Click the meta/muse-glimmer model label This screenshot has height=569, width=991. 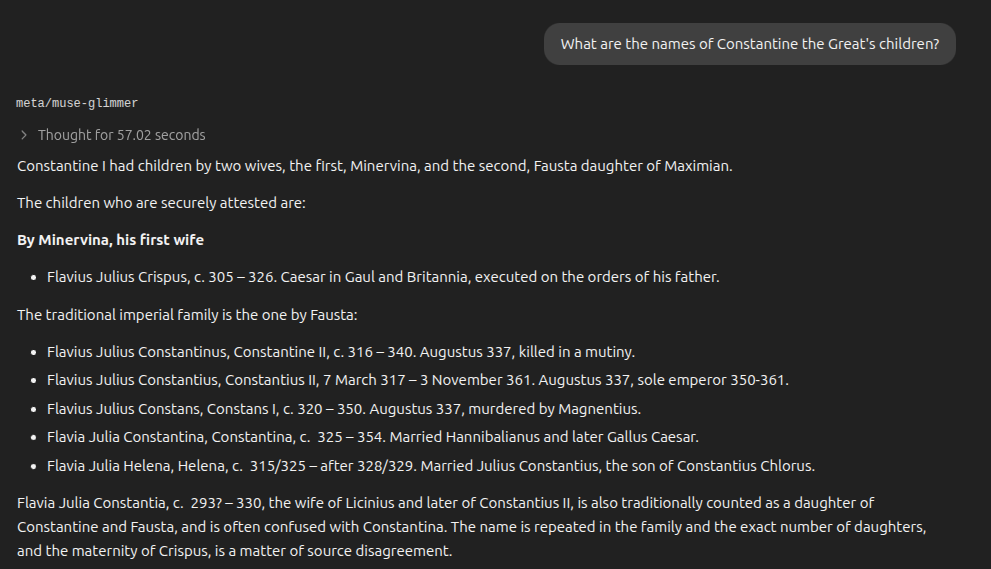pyautogui.click(x=76, y=103)
